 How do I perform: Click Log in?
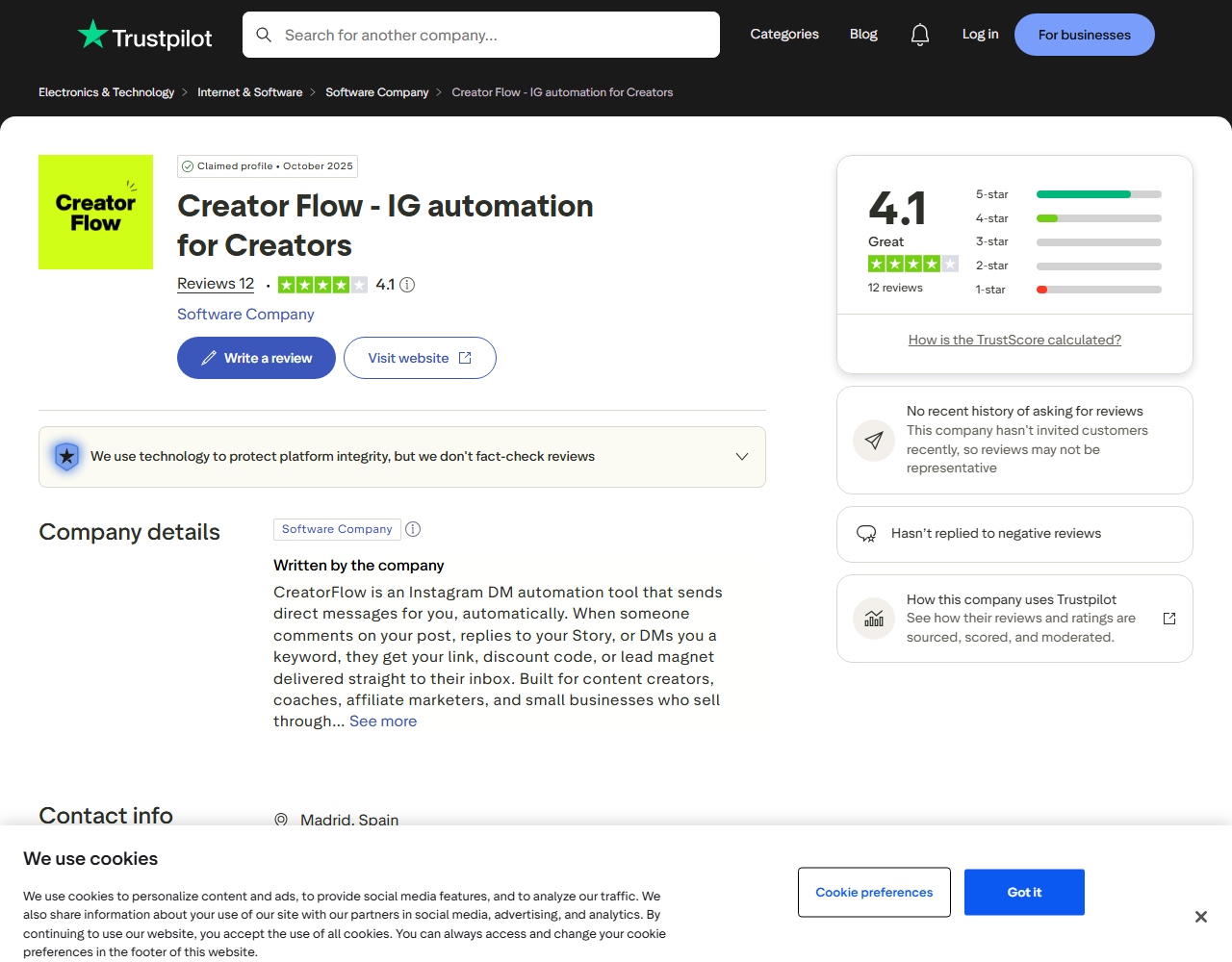(x=980, y=34)
